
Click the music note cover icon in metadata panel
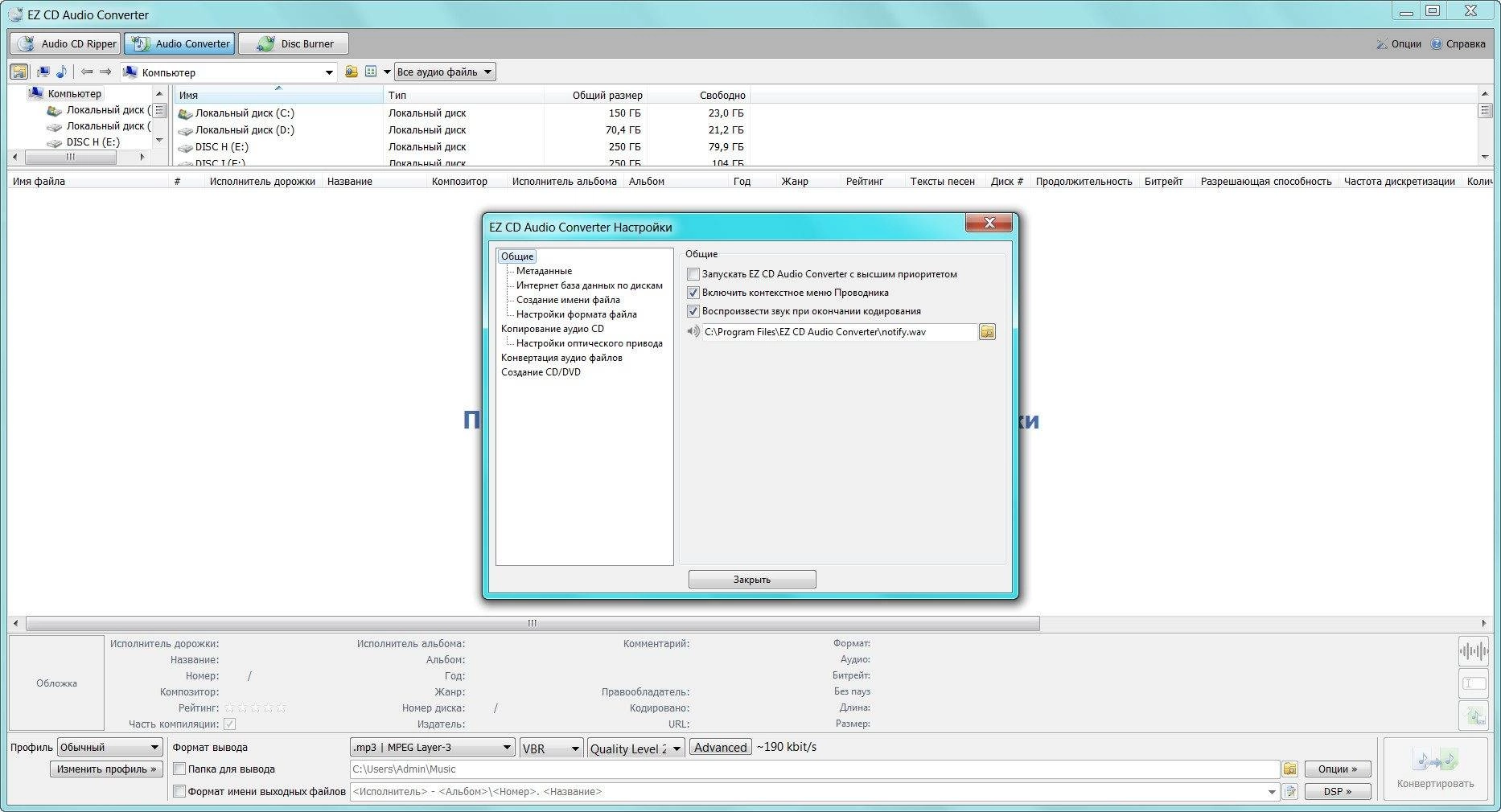coord(1473,715)
